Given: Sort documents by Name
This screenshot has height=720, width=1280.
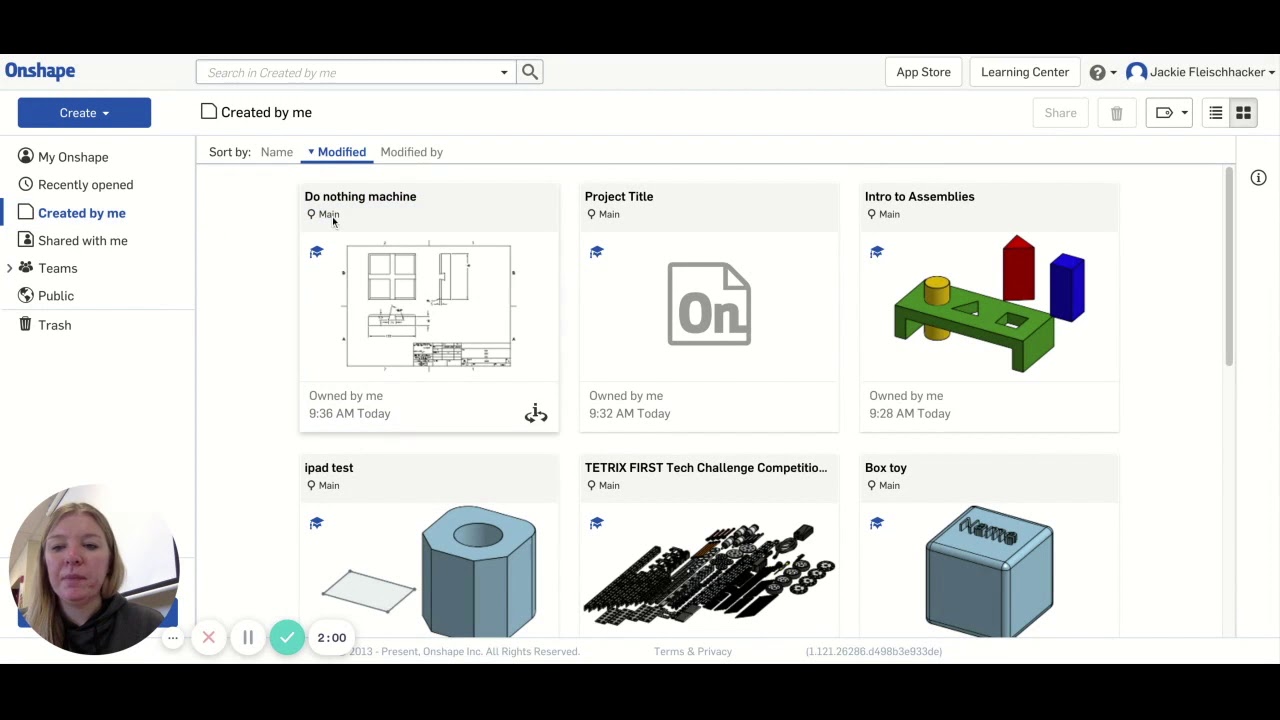Looking at the screenshot, I should (277, 152).
